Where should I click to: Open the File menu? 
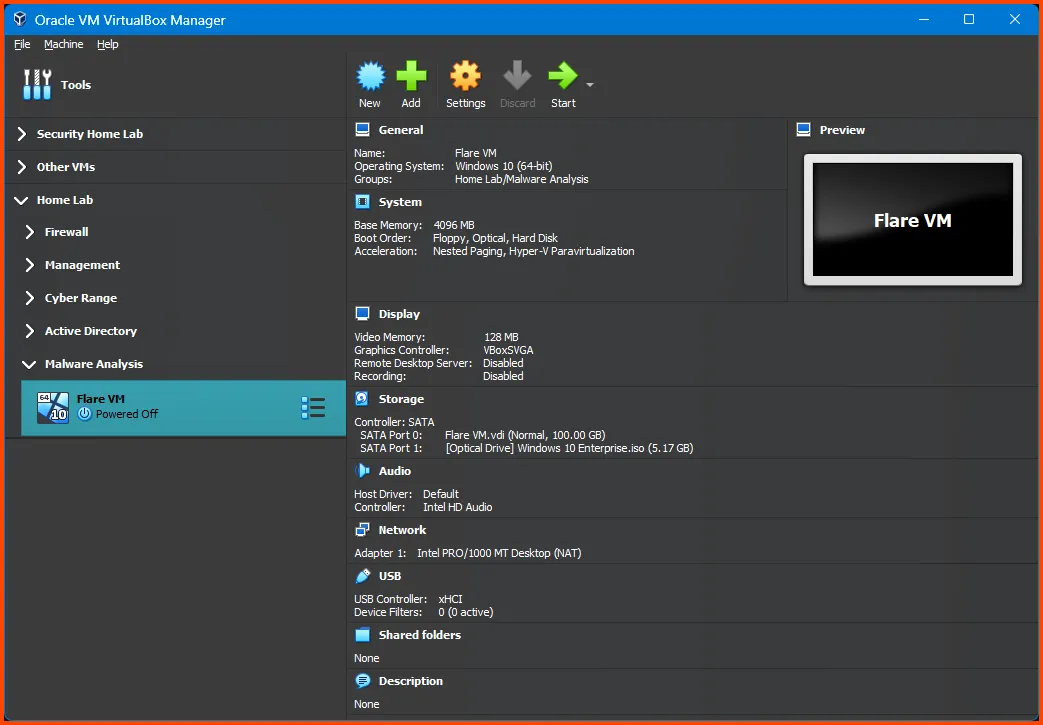[x=22, y=44]
